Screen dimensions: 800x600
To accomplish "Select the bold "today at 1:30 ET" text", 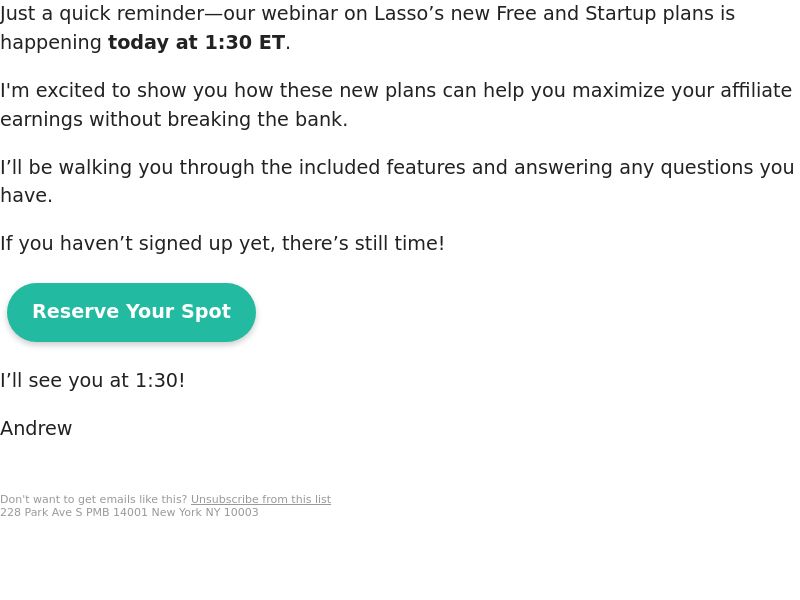I will [x=196, y=42].
